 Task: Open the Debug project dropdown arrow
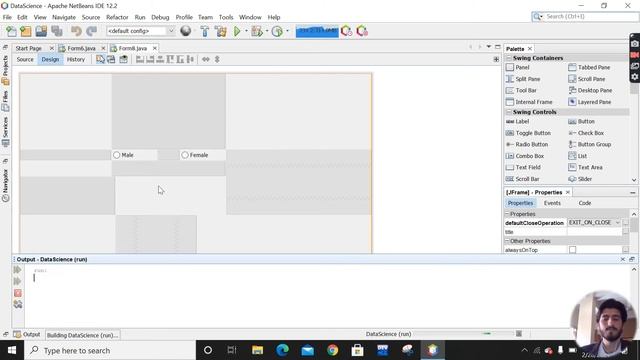tap(267, 31)
